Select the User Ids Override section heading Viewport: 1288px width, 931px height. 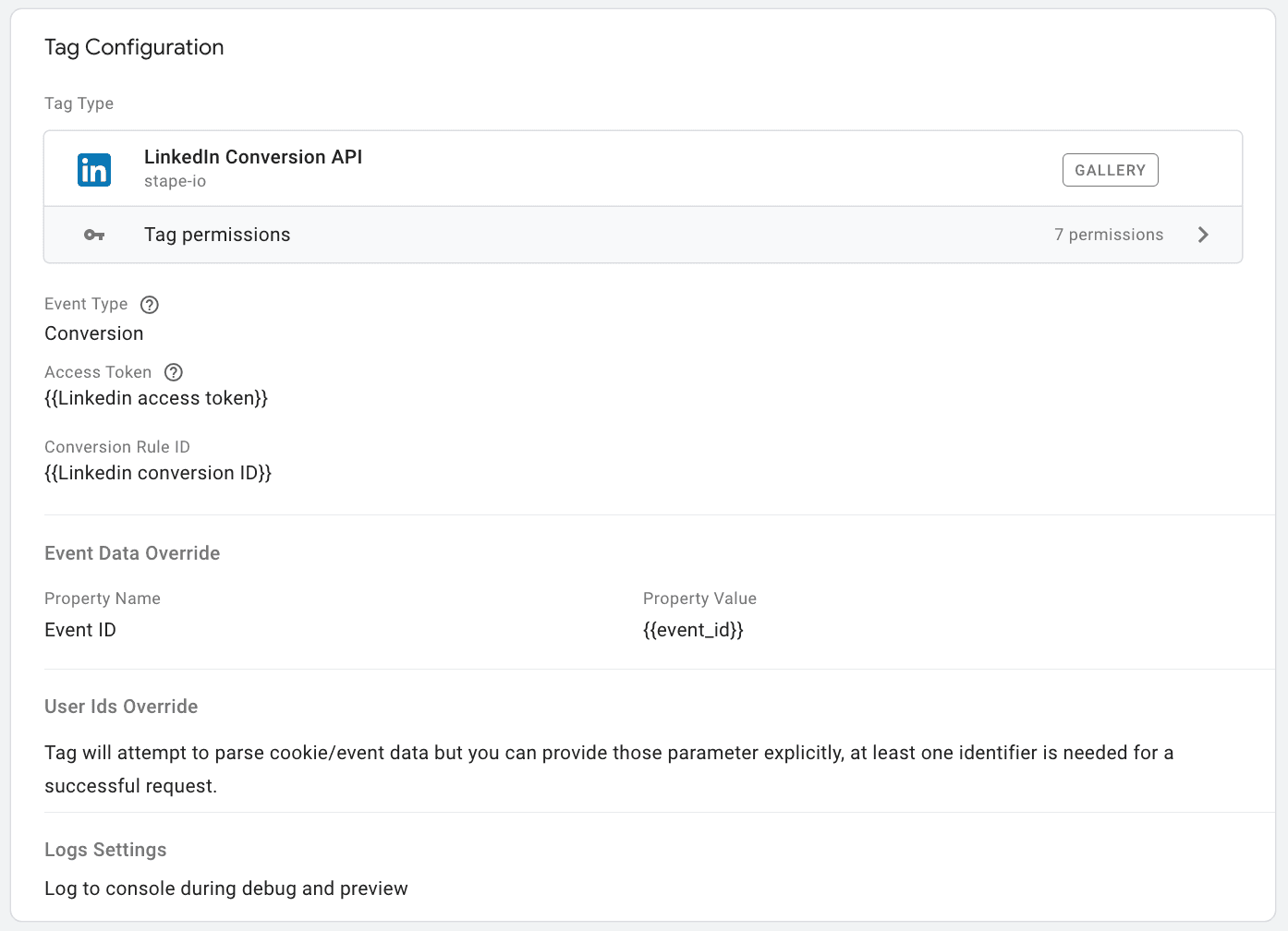point(120,706)
